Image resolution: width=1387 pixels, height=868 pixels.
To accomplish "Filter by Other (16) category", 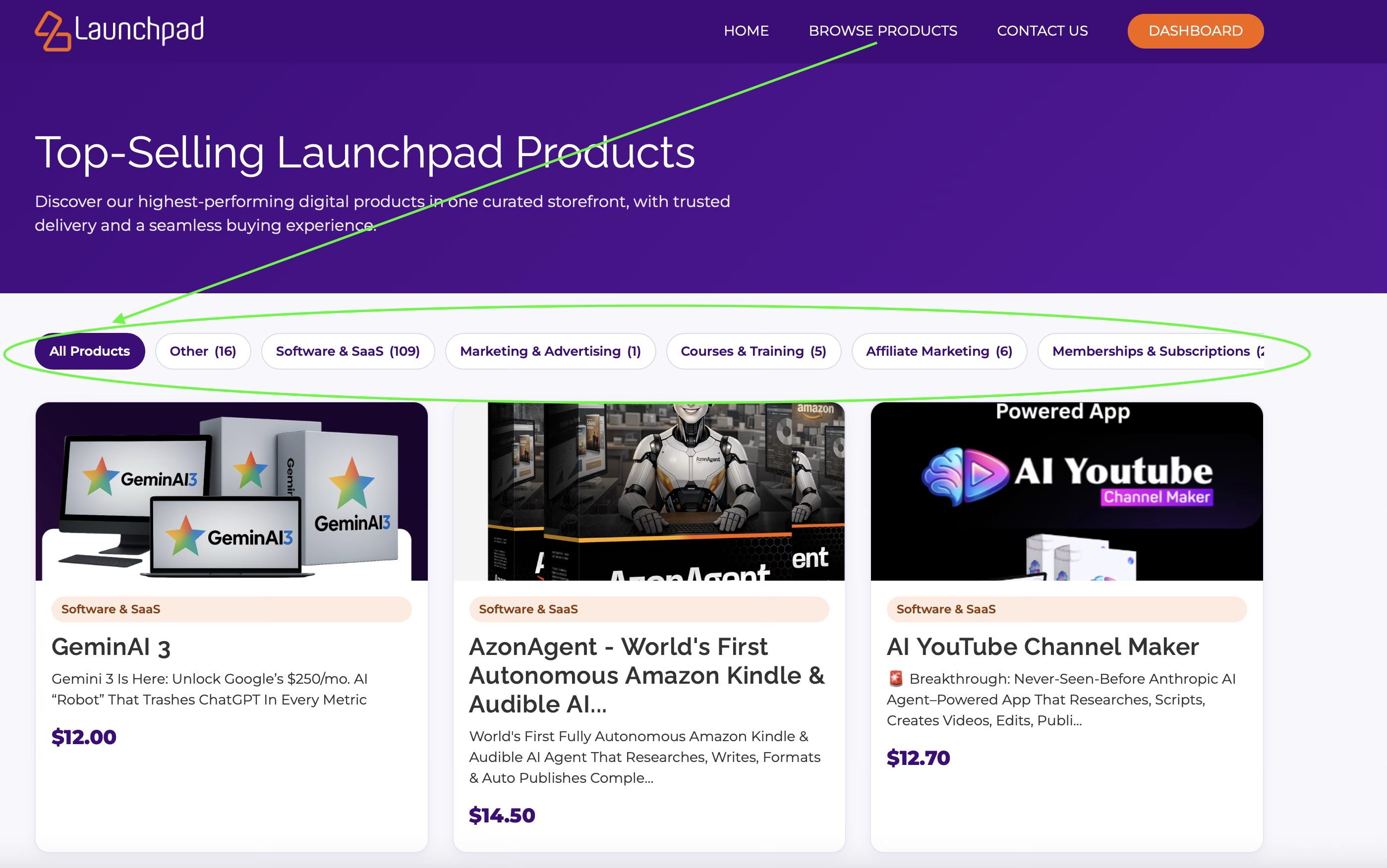I will [x=203, y=351].
